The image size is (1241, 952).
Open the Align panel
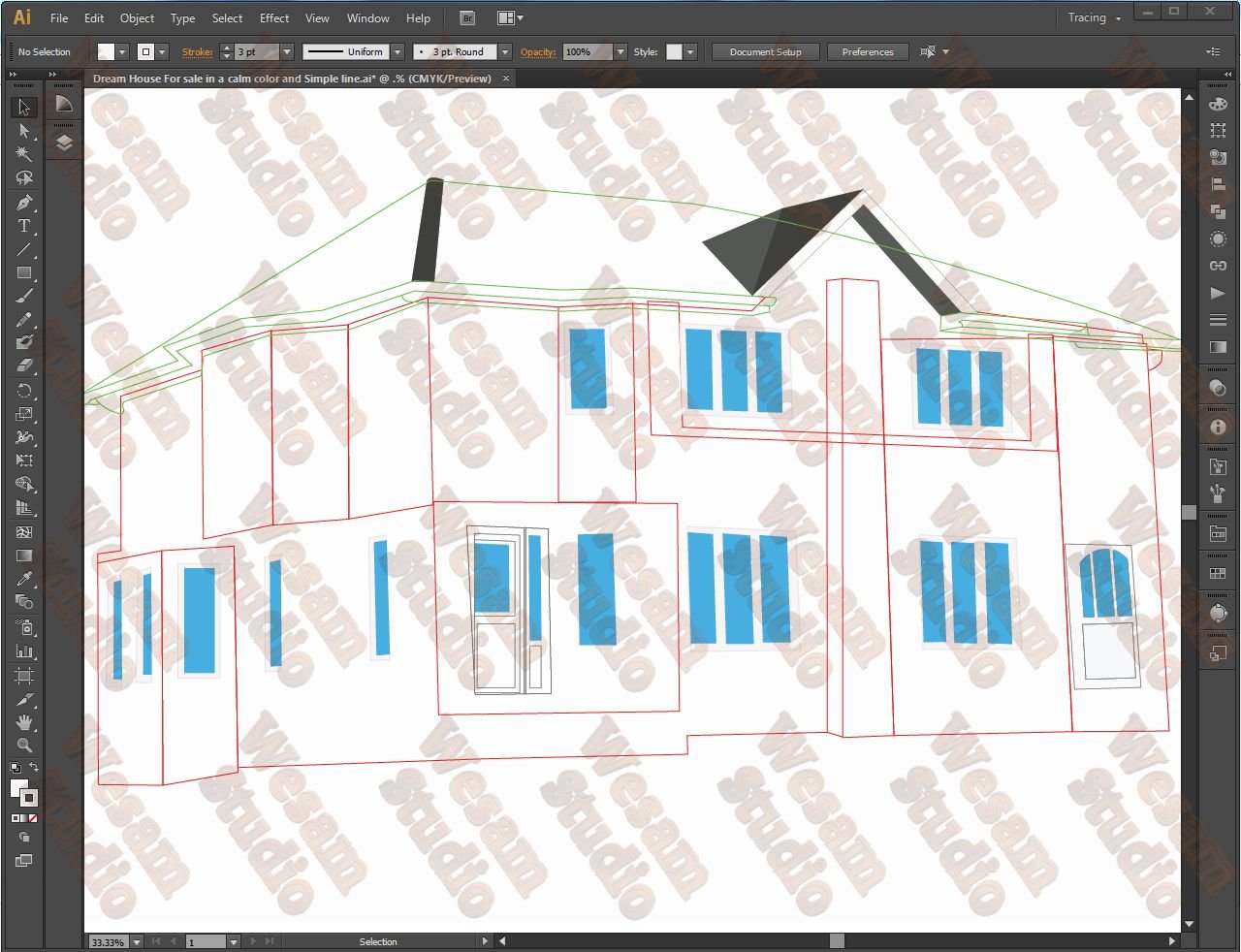tap(1218, 184)
